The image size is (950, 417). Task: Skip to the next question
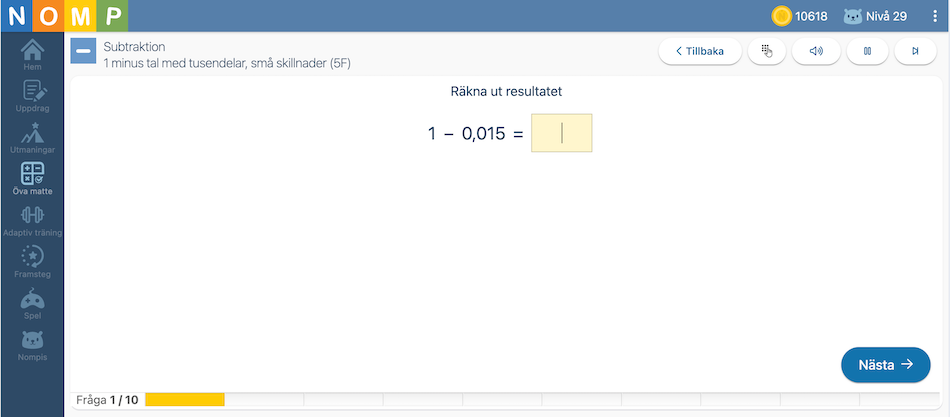coord(915,51)
